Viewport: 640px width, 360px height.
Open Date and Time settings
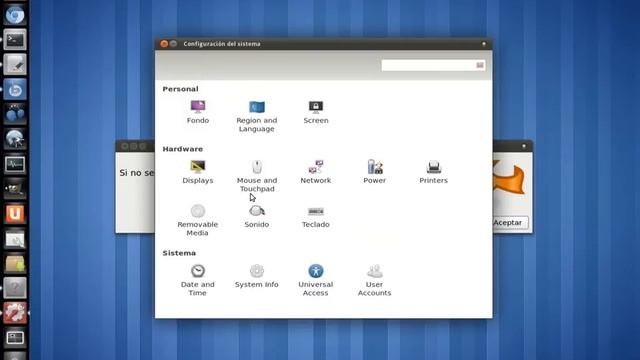coord(198,280)
